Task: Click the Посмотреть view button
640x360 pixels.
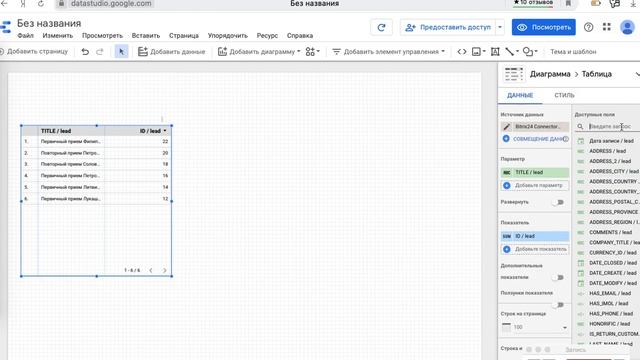Action: coord(544,27)
